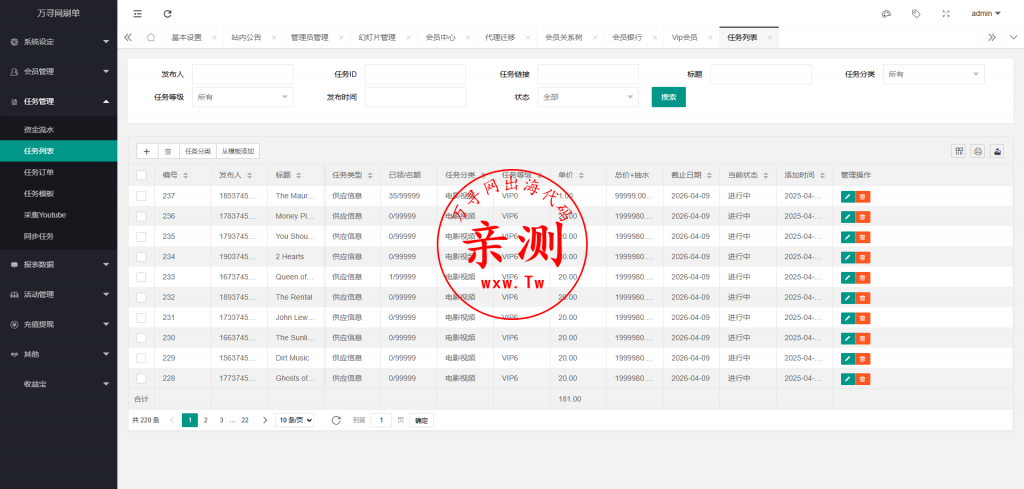Image resolution: width=1024 pixels, height=489 pixels.
Task: Check the checkbox for row 230
Action: tap(141, 338)
